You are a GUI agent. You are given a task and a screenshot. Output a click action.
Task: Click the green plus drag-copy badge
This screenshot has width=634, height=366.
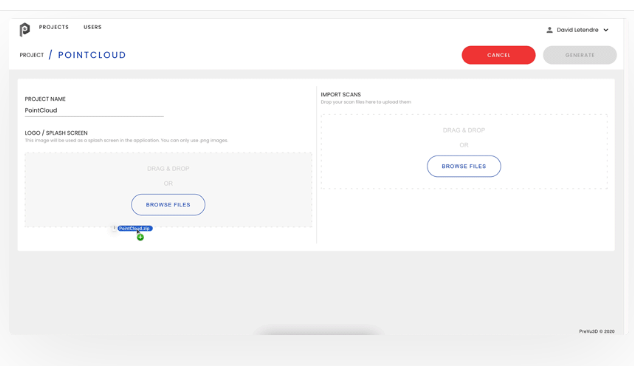(140, 237)
